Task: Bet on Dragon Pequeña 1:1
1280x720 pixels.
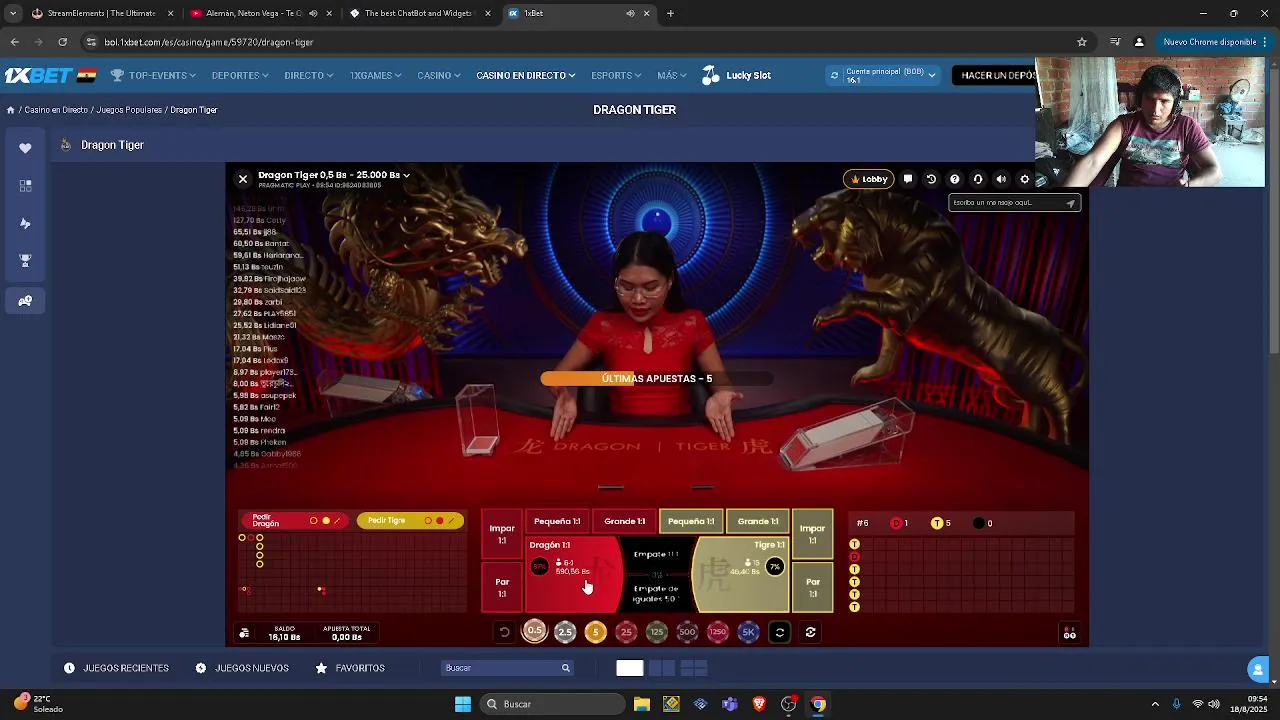Action: (x=557, y=521)
